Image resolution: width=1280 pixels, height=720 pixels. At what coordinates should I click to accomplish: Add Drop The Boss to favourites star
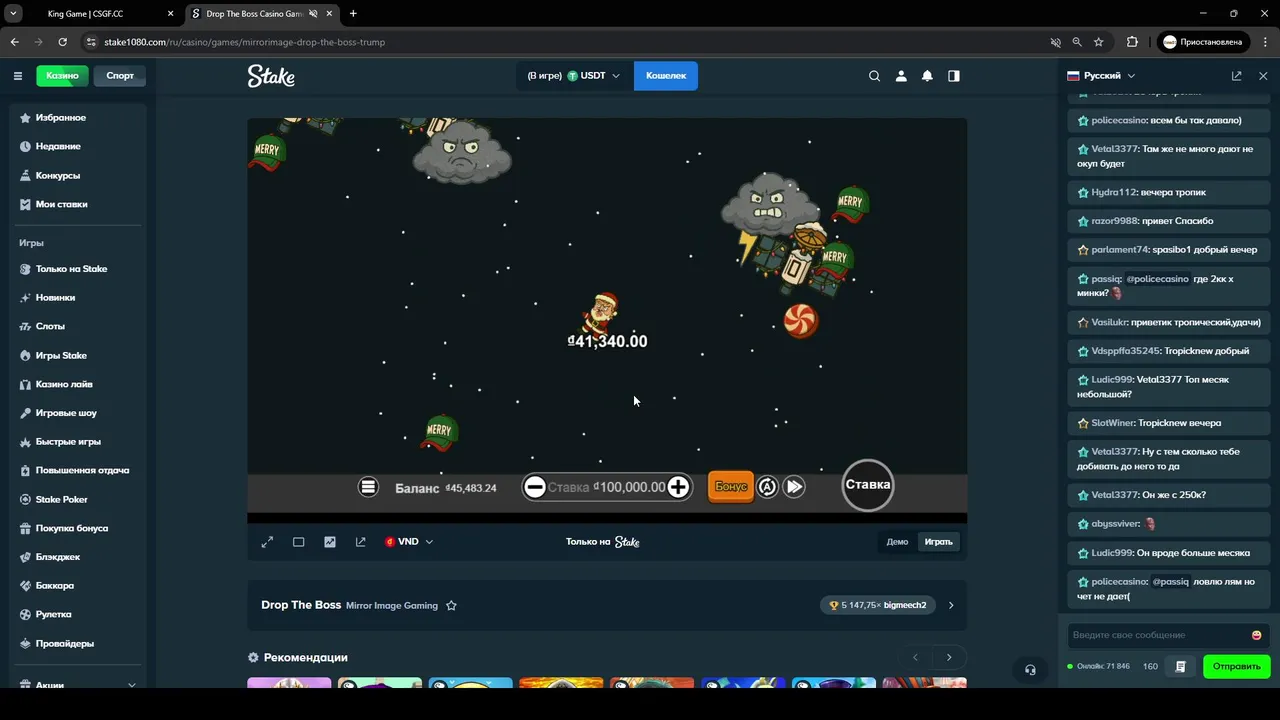pyautogui.click(x=451, y=605)
